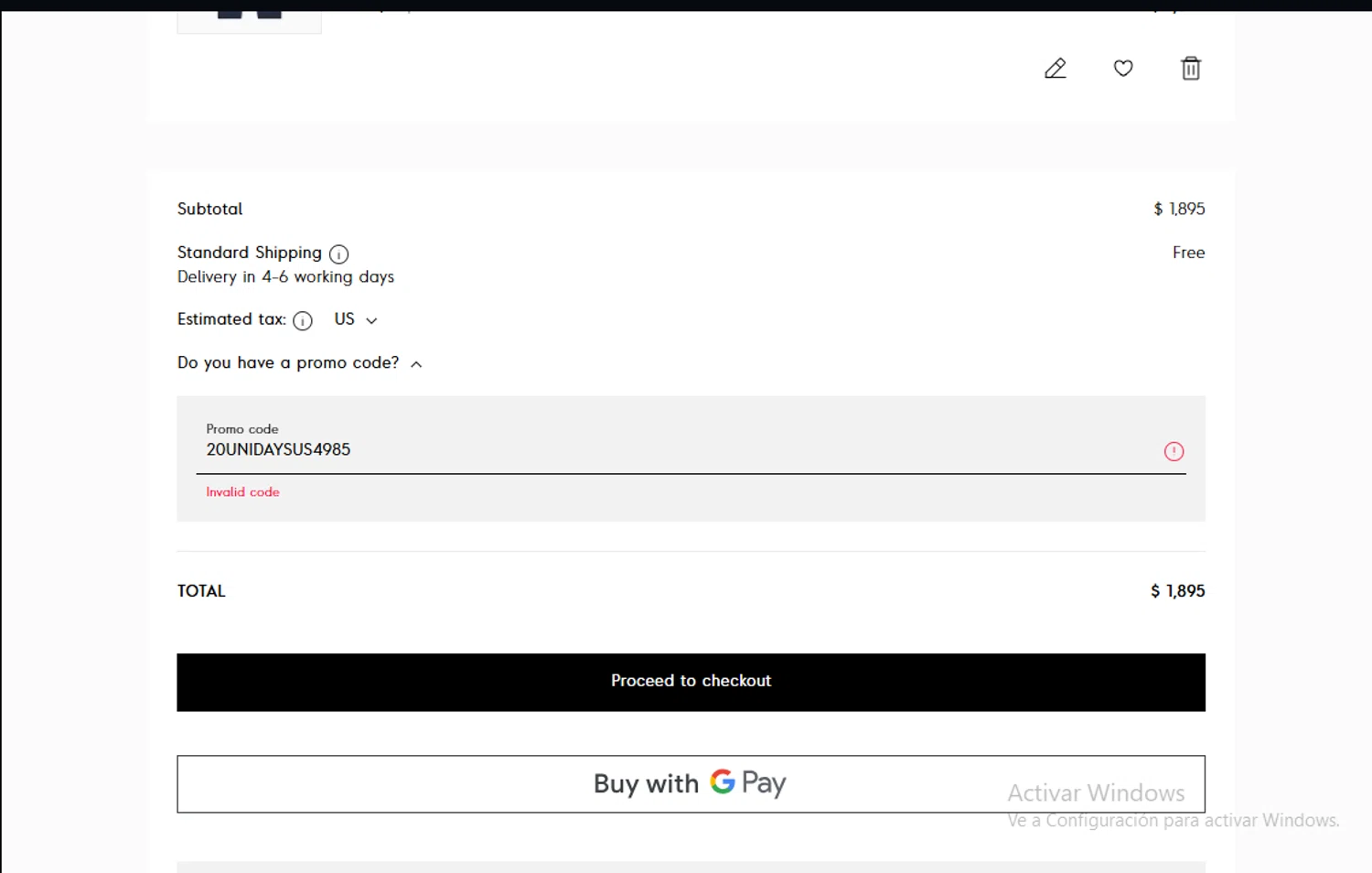The image size is (1372, 873).
Task: Click the 'TOTAL' label
Action: [x=201, y=591]
